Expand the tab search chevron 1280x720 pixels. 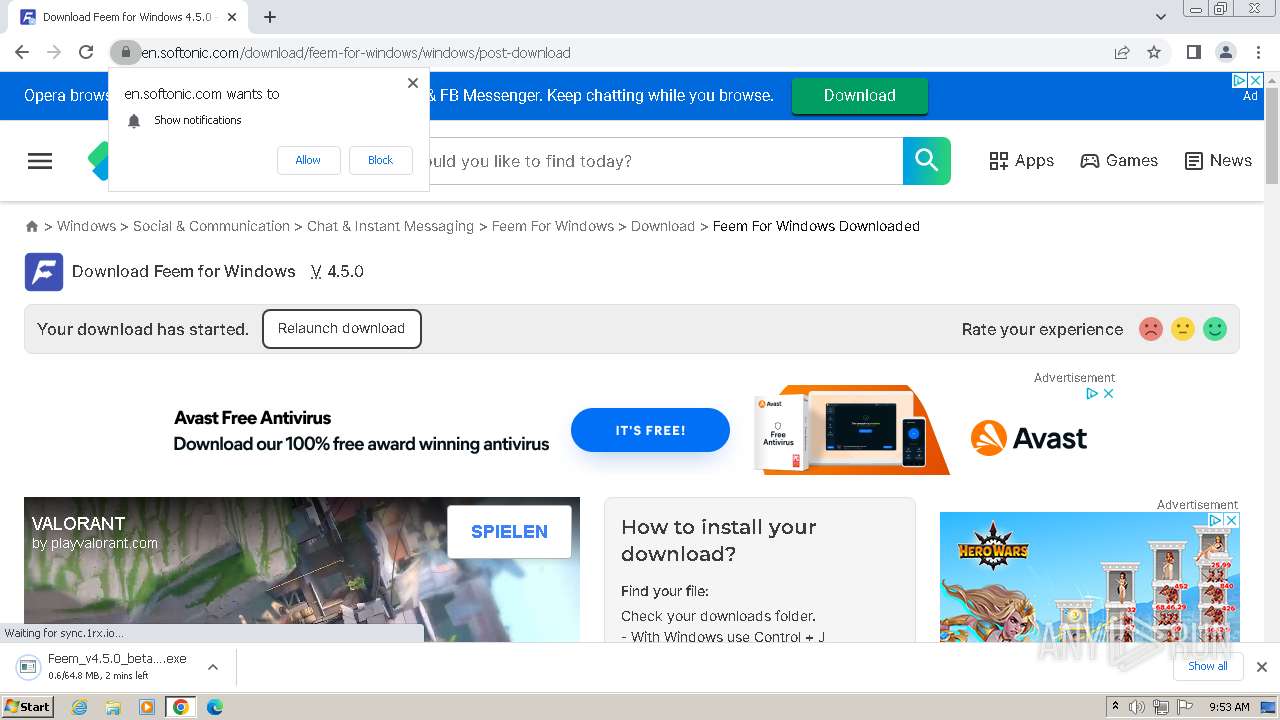click(x=1160, y=17)
